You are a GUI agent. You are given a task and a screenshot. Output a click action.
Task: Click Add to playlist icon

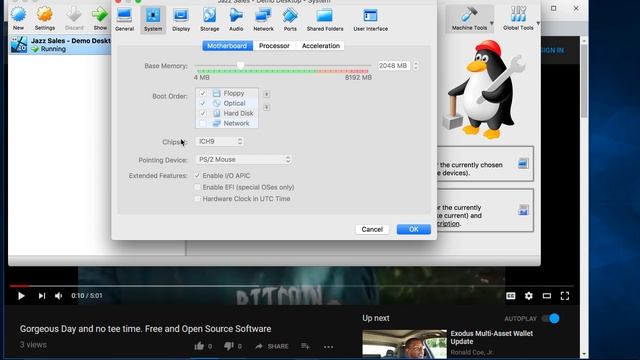(x=305, y=346)
